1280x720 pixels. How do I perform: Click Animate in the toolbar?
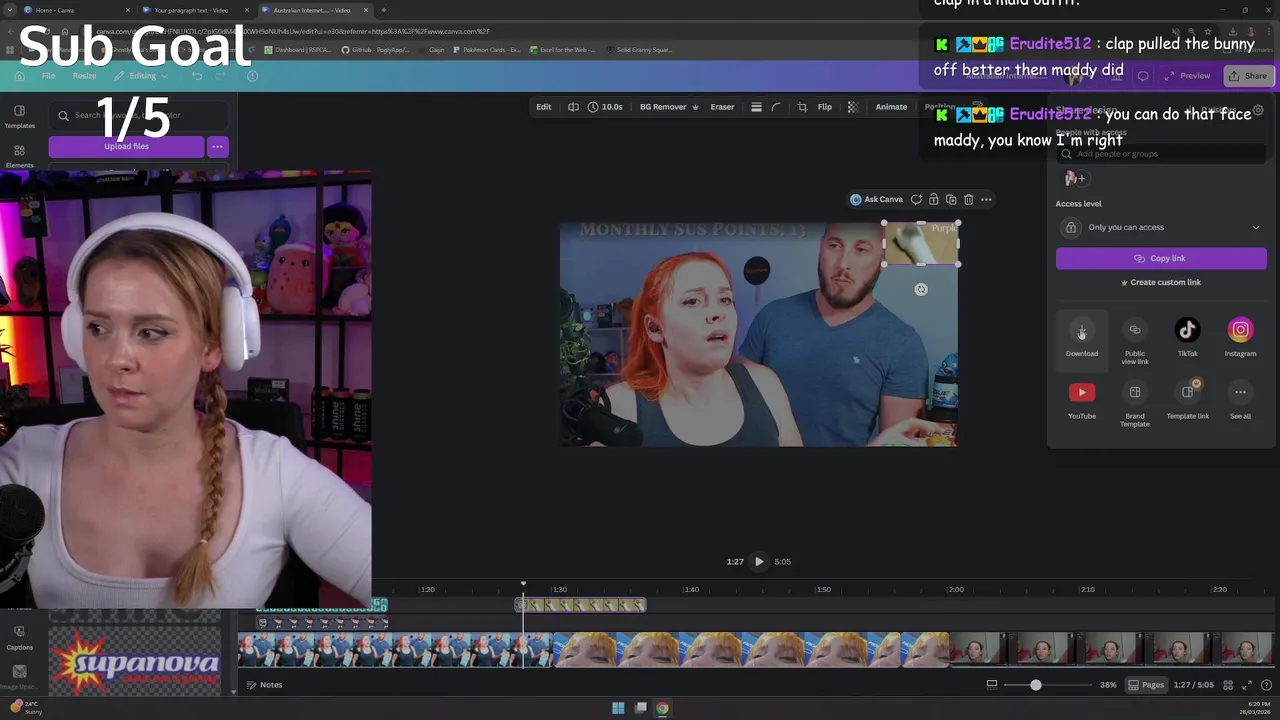(x=891, y=107)
